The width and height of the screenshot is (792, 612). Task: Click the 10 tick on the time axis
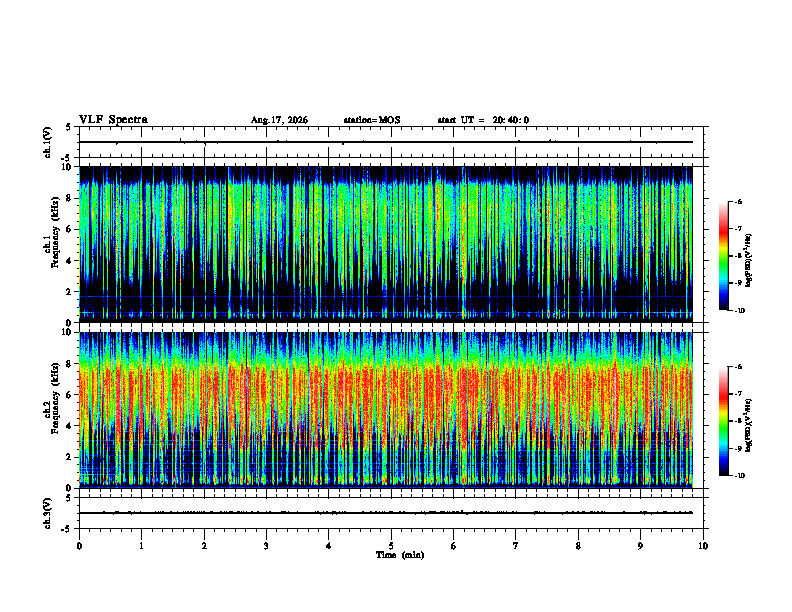click(x=703, y=546)
